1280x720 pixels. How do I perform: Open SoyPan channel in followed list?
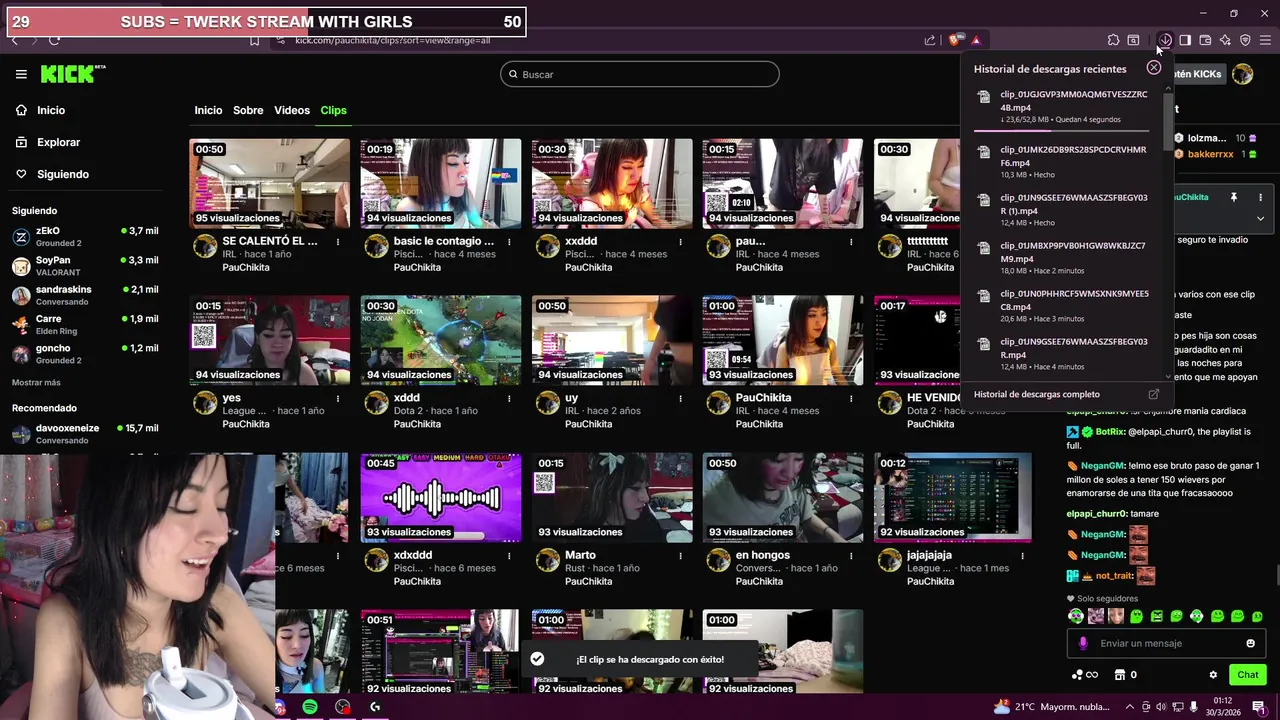(85, 265)
